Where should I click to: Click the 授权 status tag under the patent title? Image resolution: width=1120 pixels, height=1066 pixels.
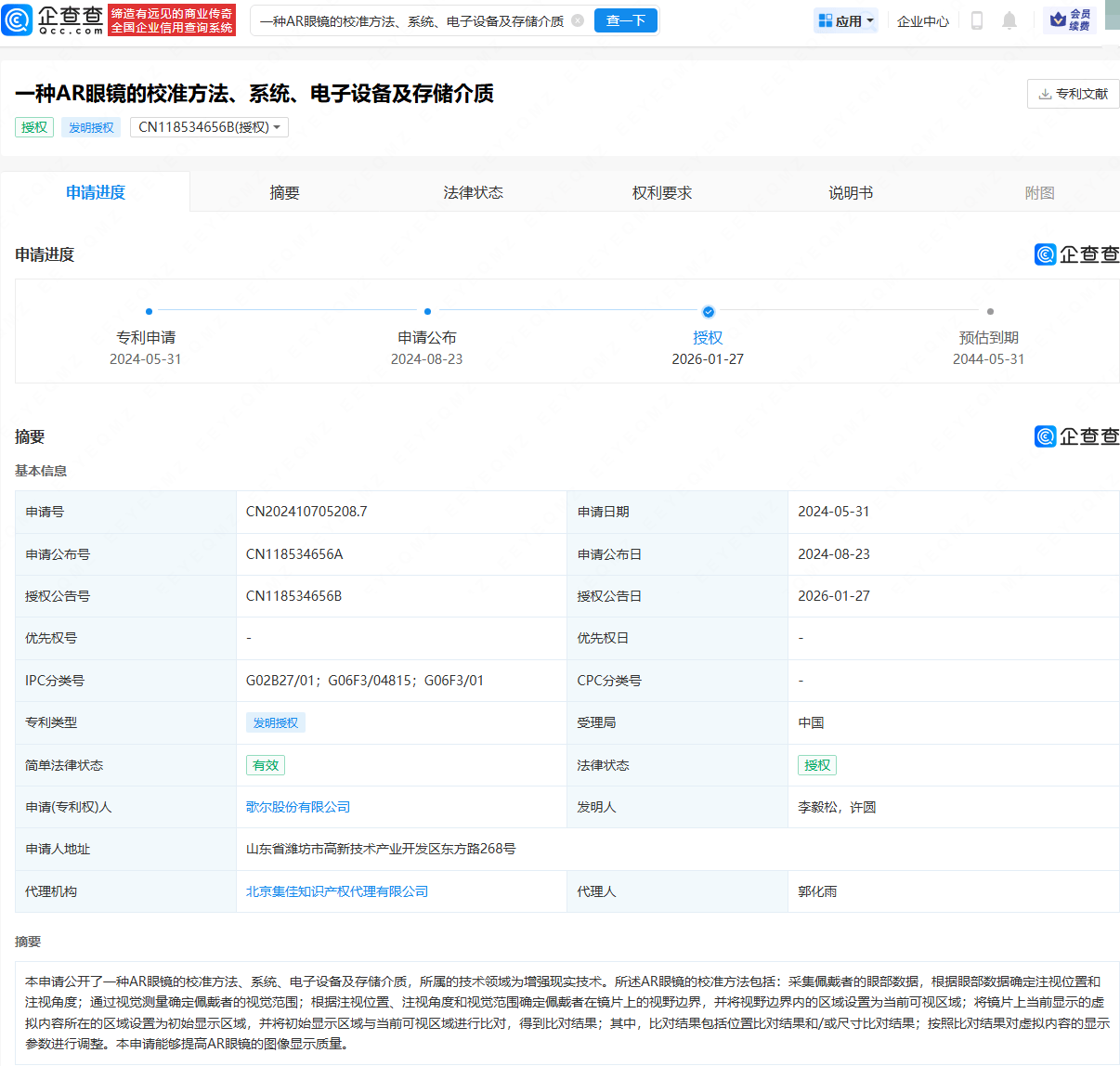click(33, 127)
